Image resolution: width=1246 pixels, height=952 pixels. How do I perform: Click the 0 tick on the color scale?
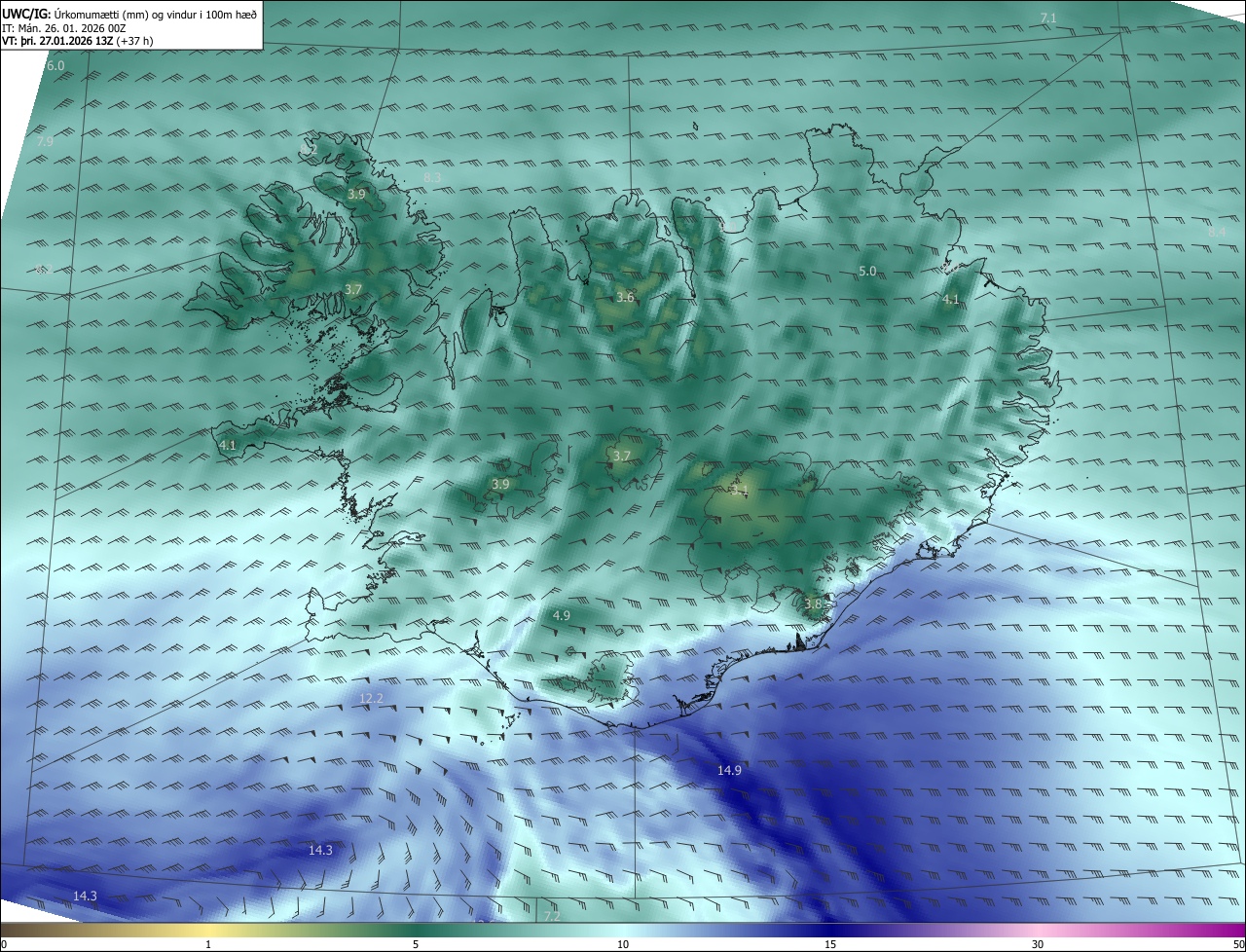click(4, 944)
